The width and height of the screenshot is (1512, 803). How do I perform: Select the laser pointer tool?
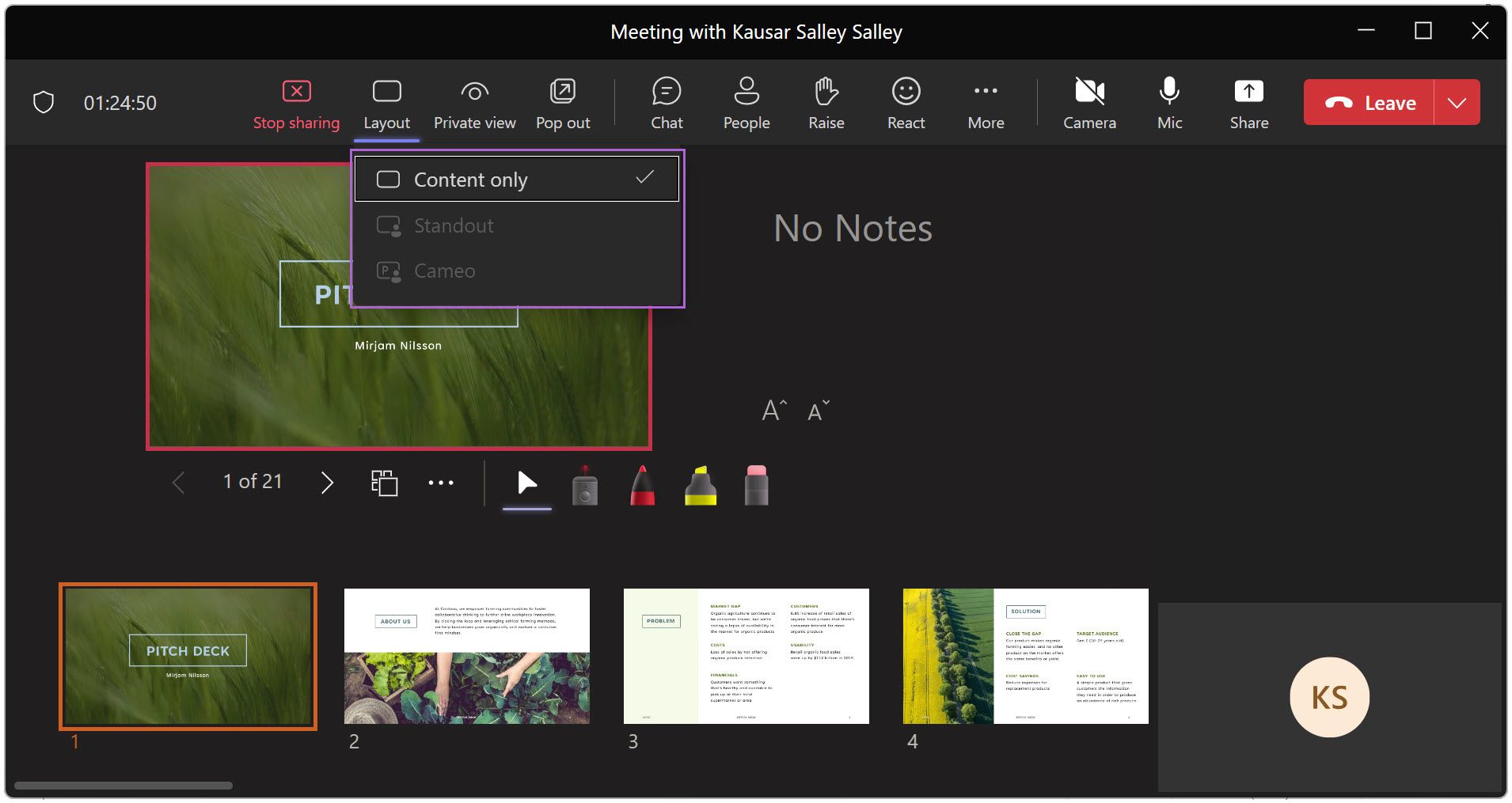coord(584,483)
